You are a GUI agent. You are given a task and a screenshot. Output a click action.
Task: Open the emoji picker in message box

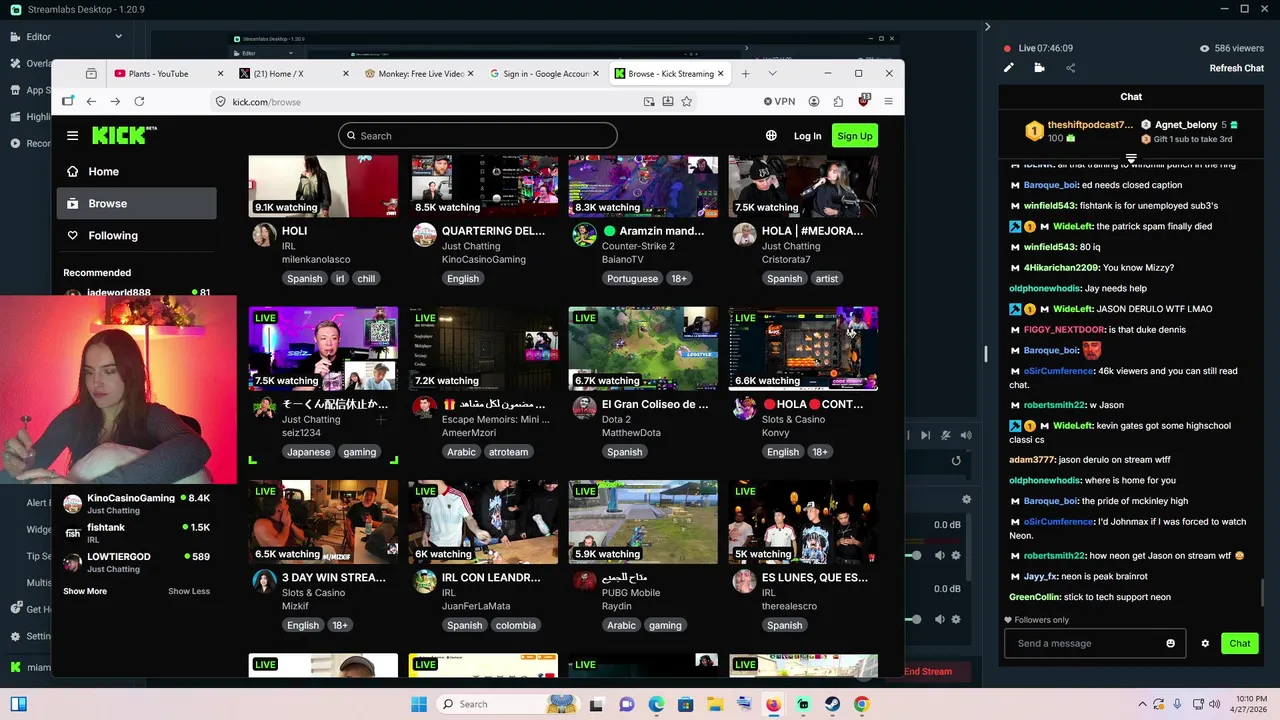click(1170, 643)
